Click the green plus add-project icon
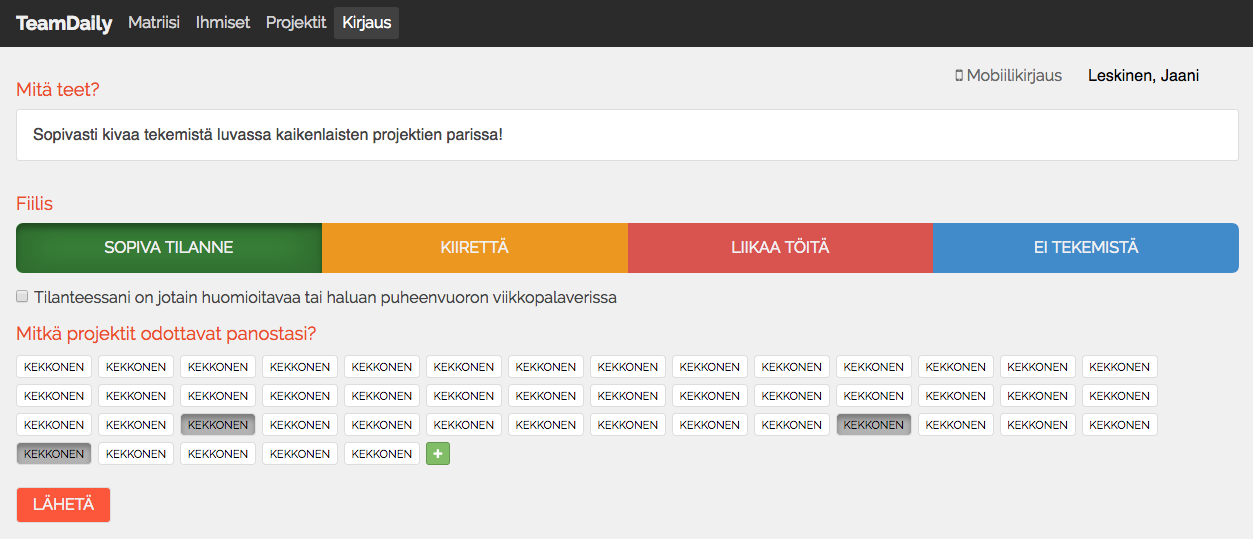This screenshot has height=539, width=1253. [438, 454]
